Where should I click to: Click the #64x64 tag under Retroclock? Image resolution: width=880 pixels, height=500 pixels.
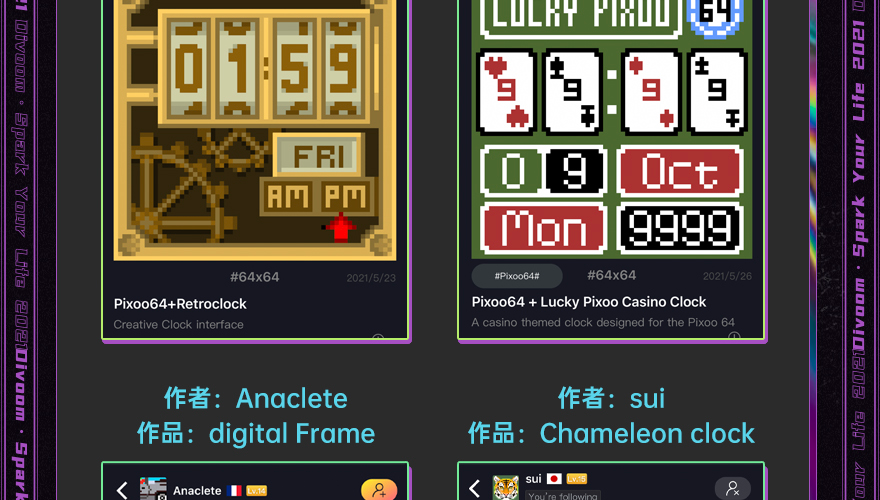255,277
